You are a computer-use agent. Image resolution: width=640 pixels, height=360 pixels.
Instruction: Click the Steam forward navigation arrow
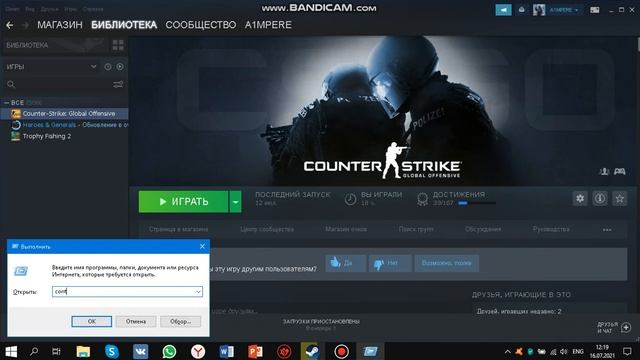25,25
